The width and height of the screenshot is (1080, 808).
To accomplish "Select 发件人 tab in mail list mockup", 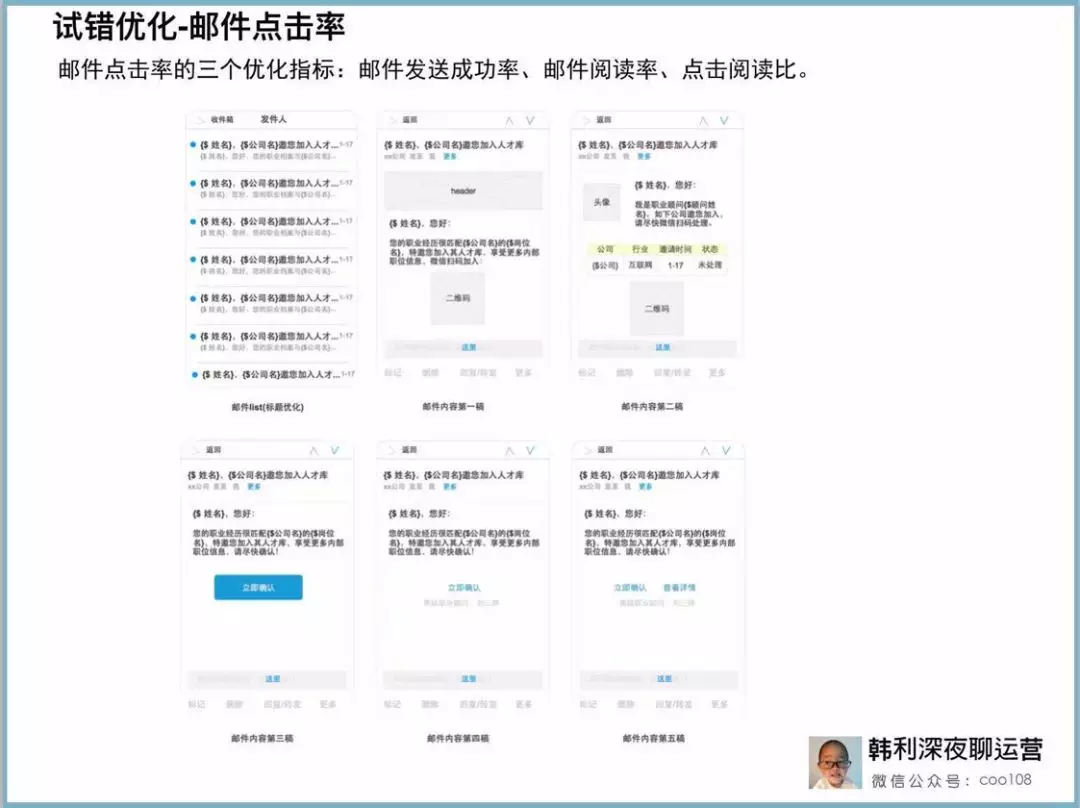I will [273, 119].
